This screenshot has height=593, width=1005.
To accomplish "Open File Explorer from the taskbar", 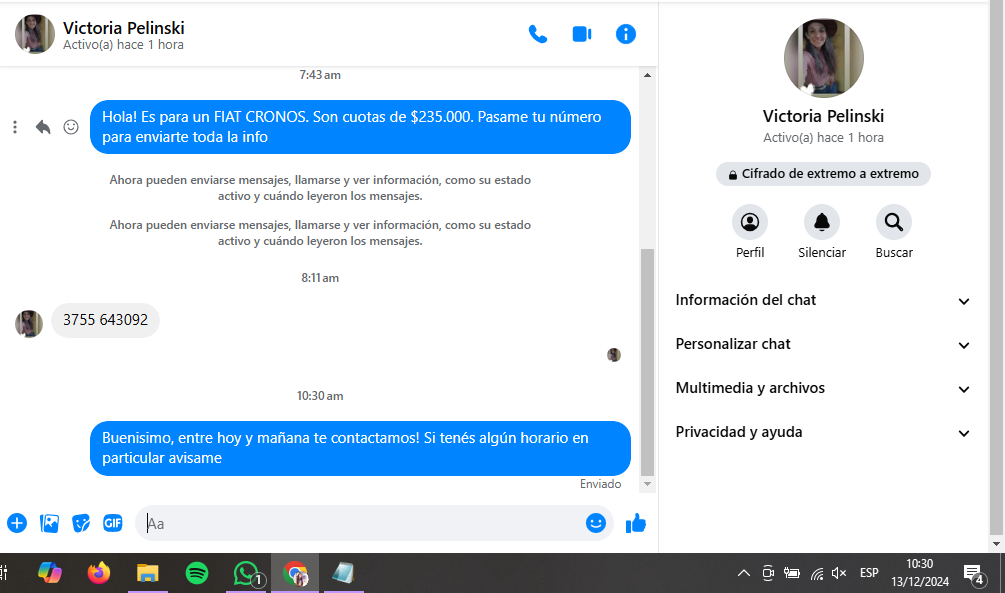I will (147, 572).
